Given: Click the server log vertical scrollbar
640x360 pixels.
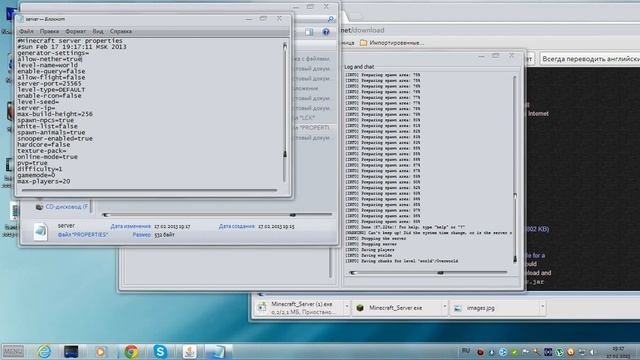Looking at the screenshot, I should tap(515, 168).
